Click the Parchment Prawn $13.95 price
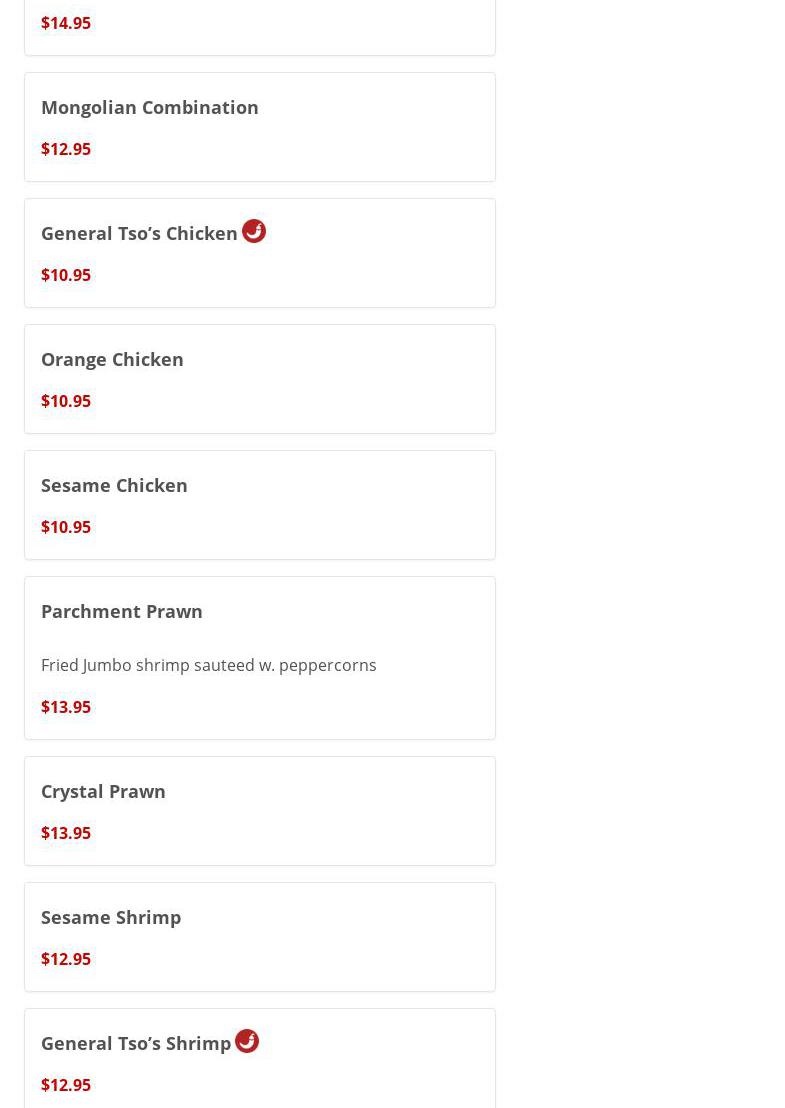The image size is (785, 1108). 66,707
